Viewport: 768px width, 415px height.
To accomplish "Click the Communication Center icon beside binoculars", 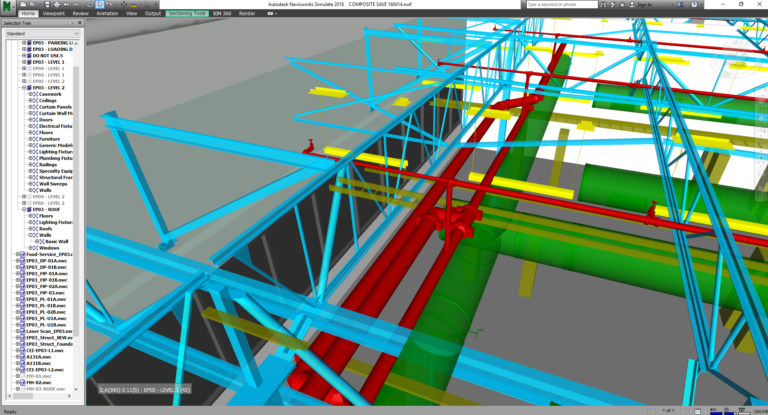I will tap(613, 4).
